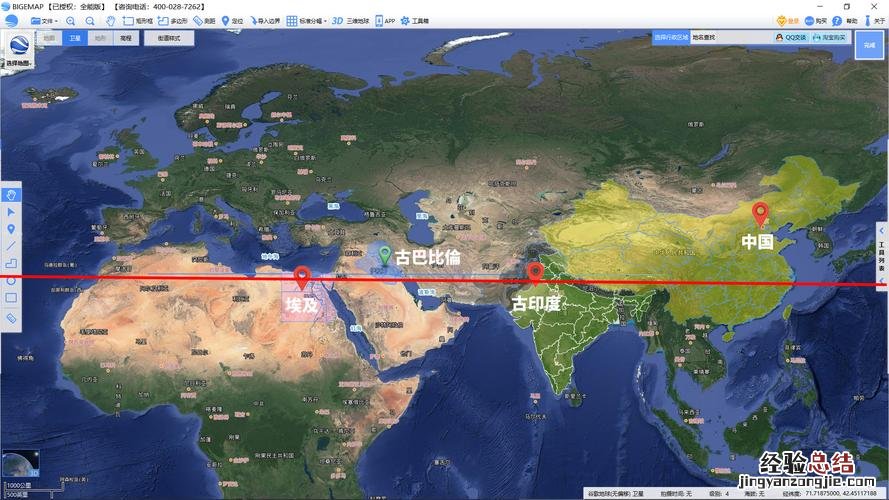
Task: Expand the 标准分幅 grid dropdown
Action: point(306,21)
